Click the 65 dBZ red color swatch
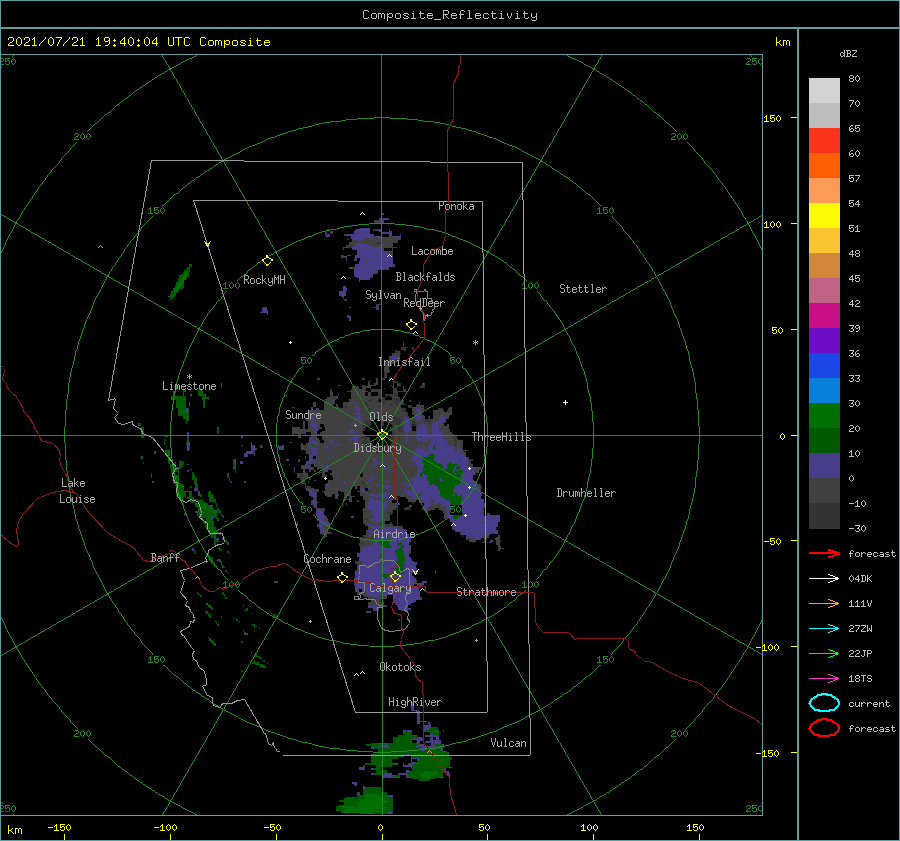The height and width of the screenshot is (841, 900). tap(824, 140)
